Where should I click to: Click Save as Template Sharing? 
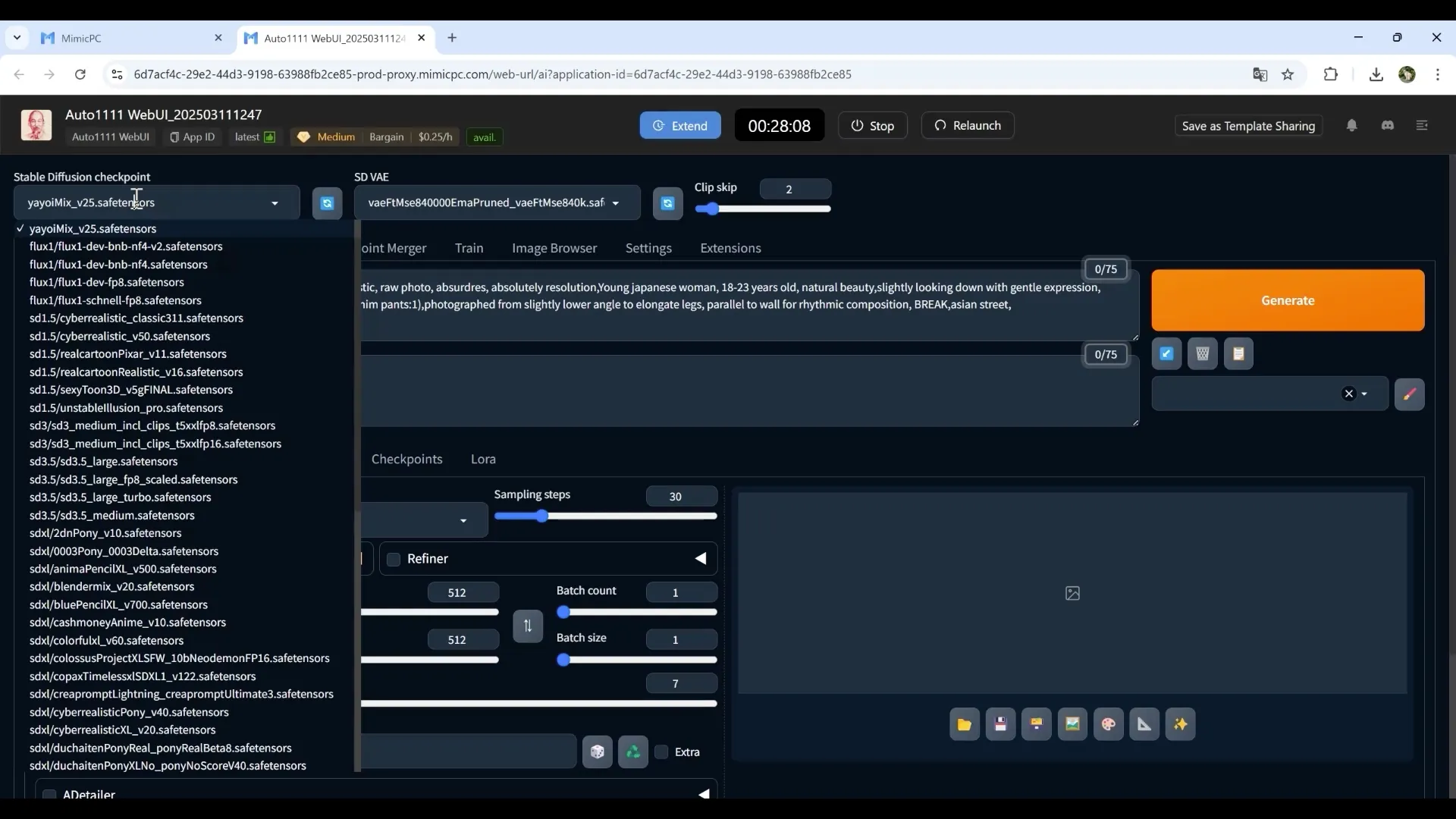(x=1248, y=126)
